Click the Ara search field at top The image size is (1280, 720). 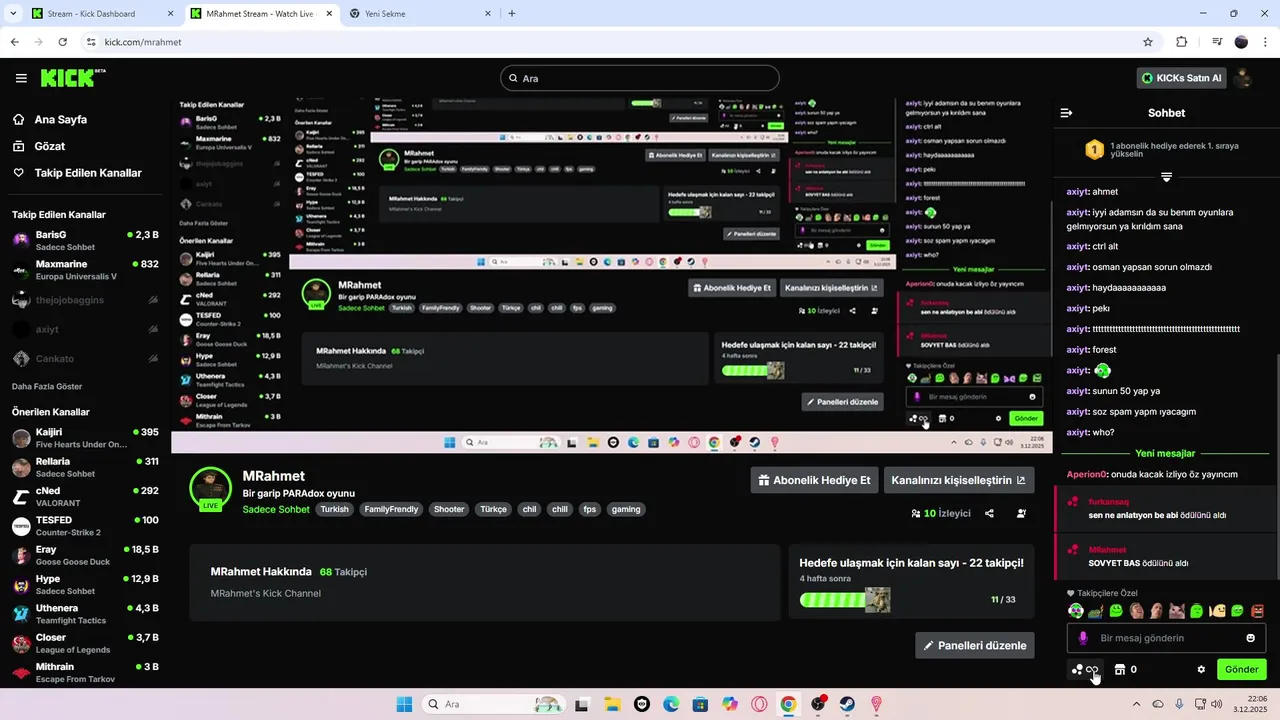640,78
